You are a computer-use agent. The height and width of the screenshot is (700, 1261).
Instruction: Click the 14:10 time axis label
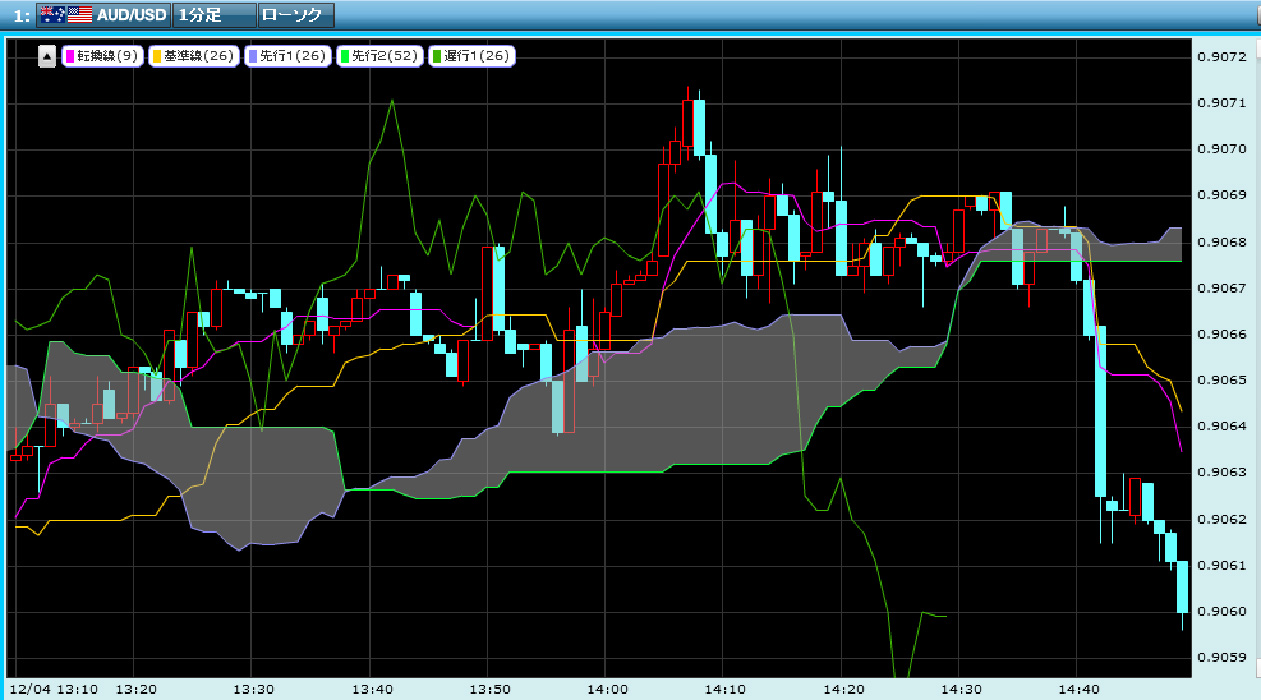[723, 690]
